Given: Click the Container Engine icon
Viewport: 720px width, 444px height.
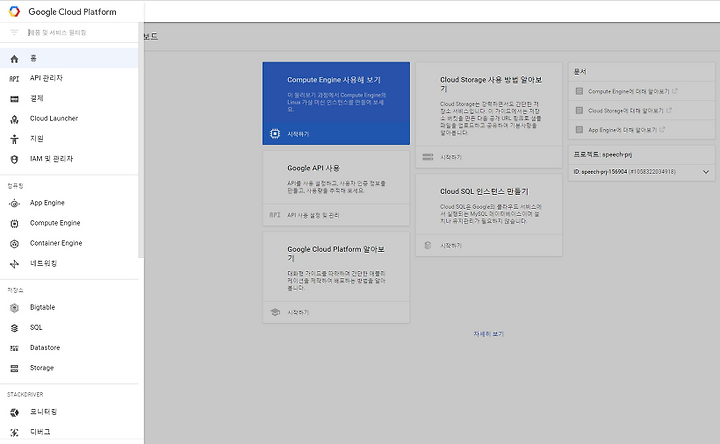Looking at the screenshot, I should coord(14,244).
